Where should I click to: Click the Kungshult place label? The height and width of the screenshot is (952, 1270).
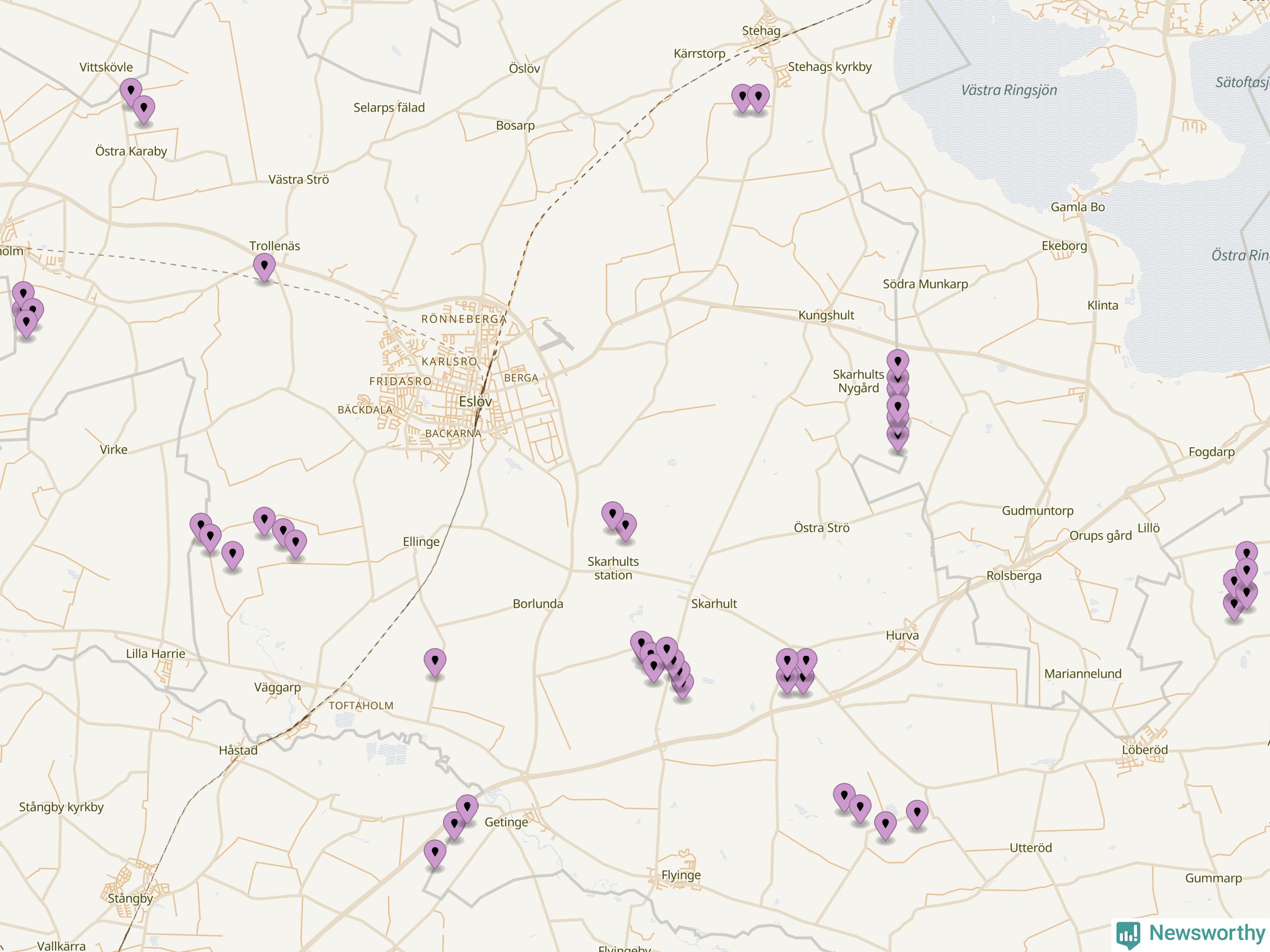(x=826, y=315)
